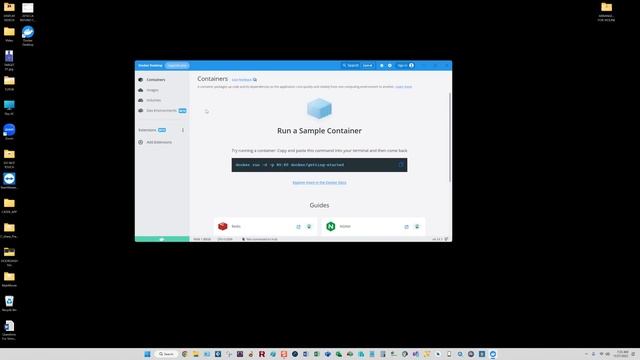The image size is (640, 360).
Task: Click the RAM usage status entry
Action: [202, 239]
